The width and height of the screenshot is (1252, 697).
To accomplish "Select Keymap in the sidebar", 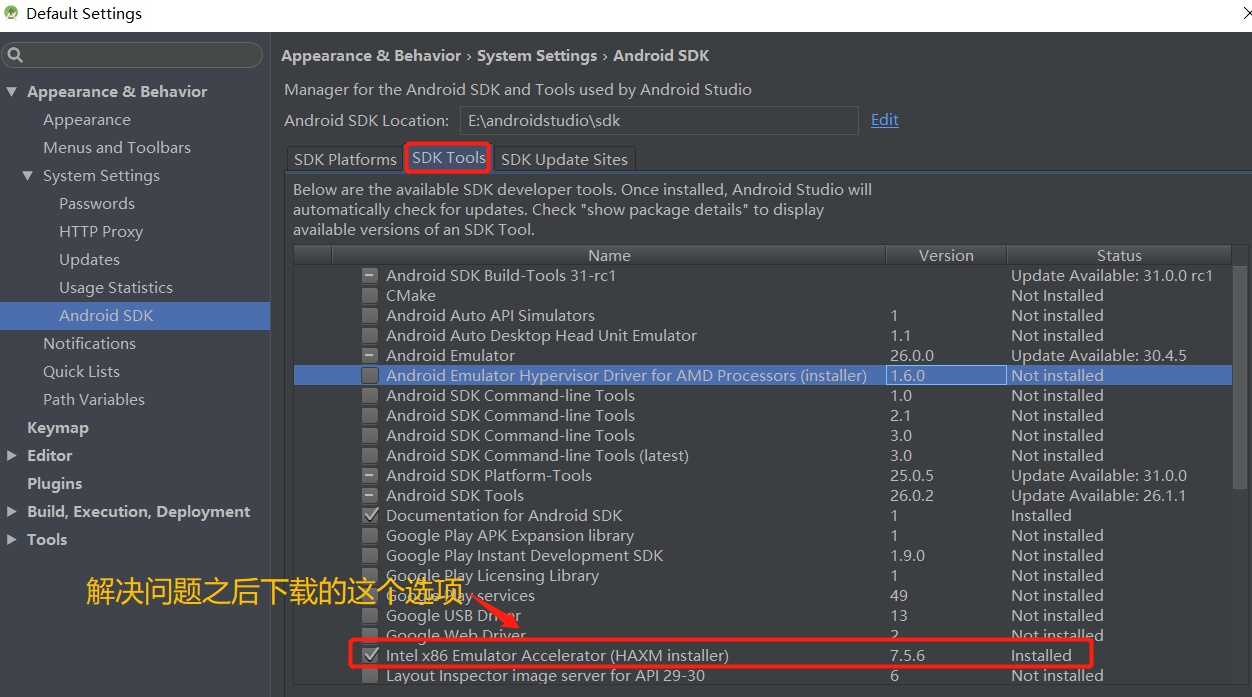I will 57,427.
